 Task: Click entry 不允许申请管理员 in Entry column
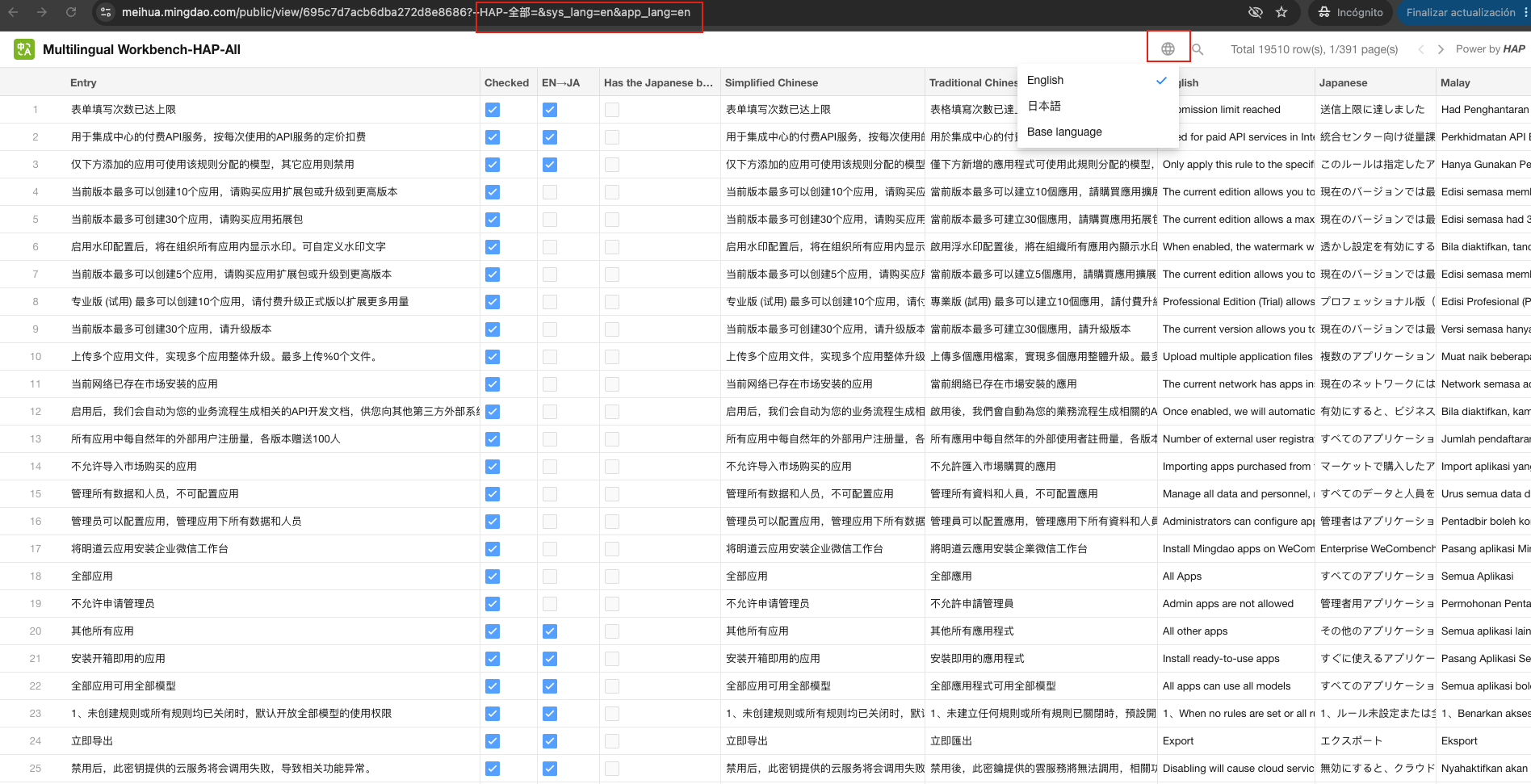[113, 604]
